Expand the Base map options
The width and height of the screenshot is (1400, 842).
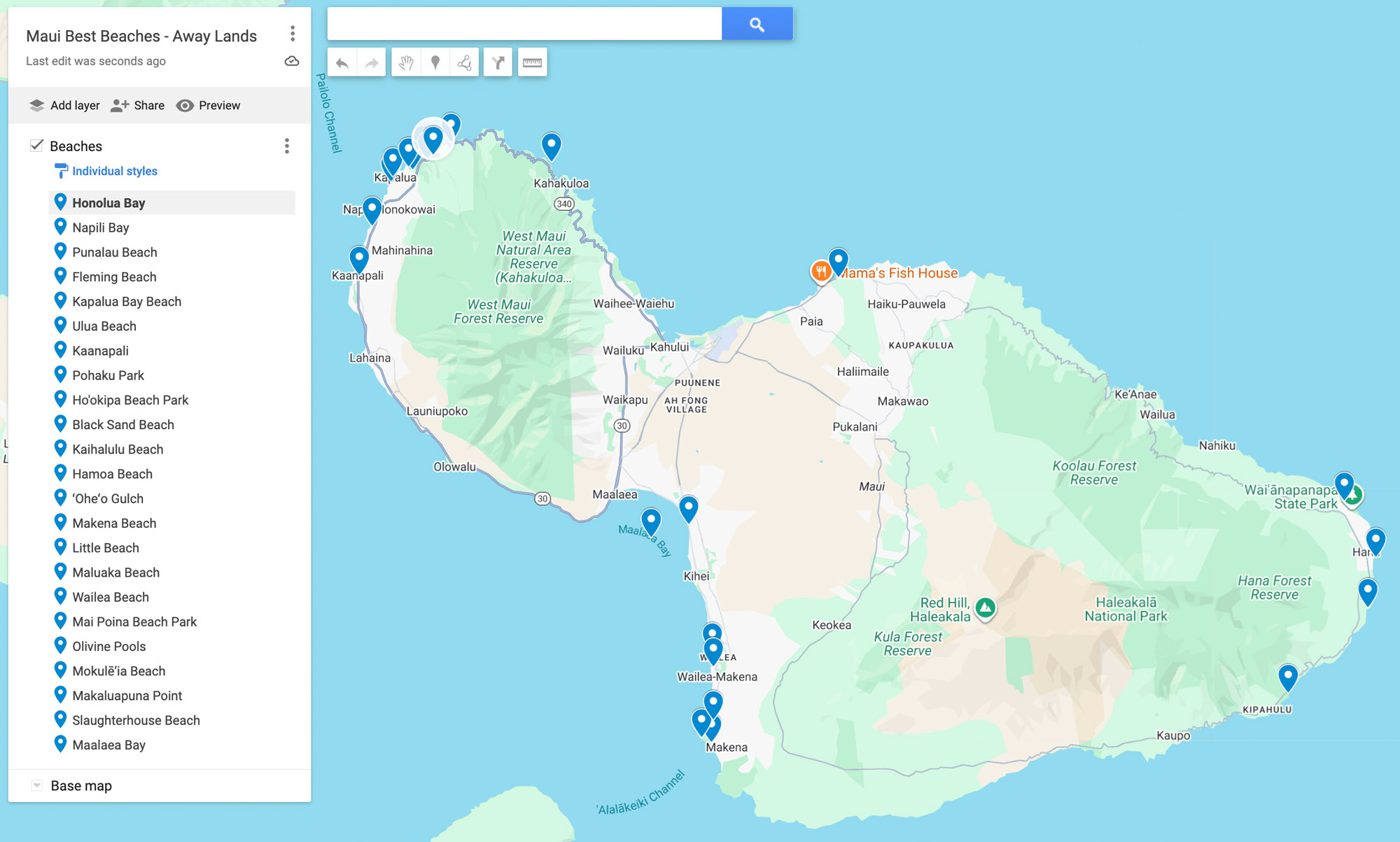coord(37,785)
